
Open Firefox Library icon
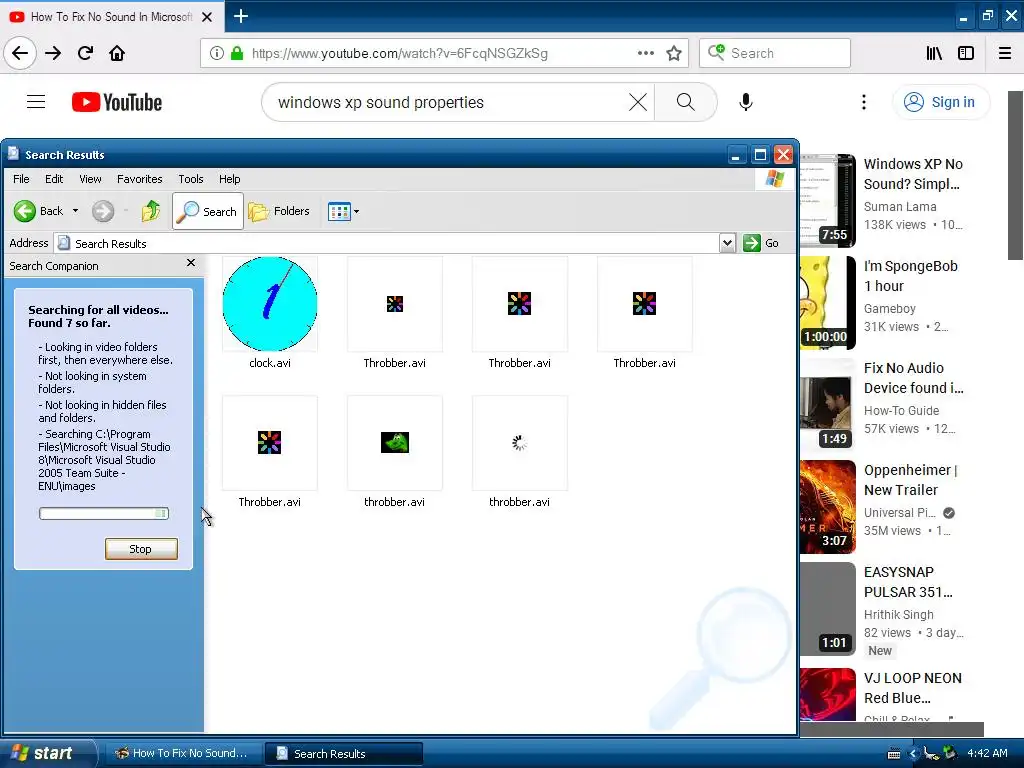pos(934,53)
